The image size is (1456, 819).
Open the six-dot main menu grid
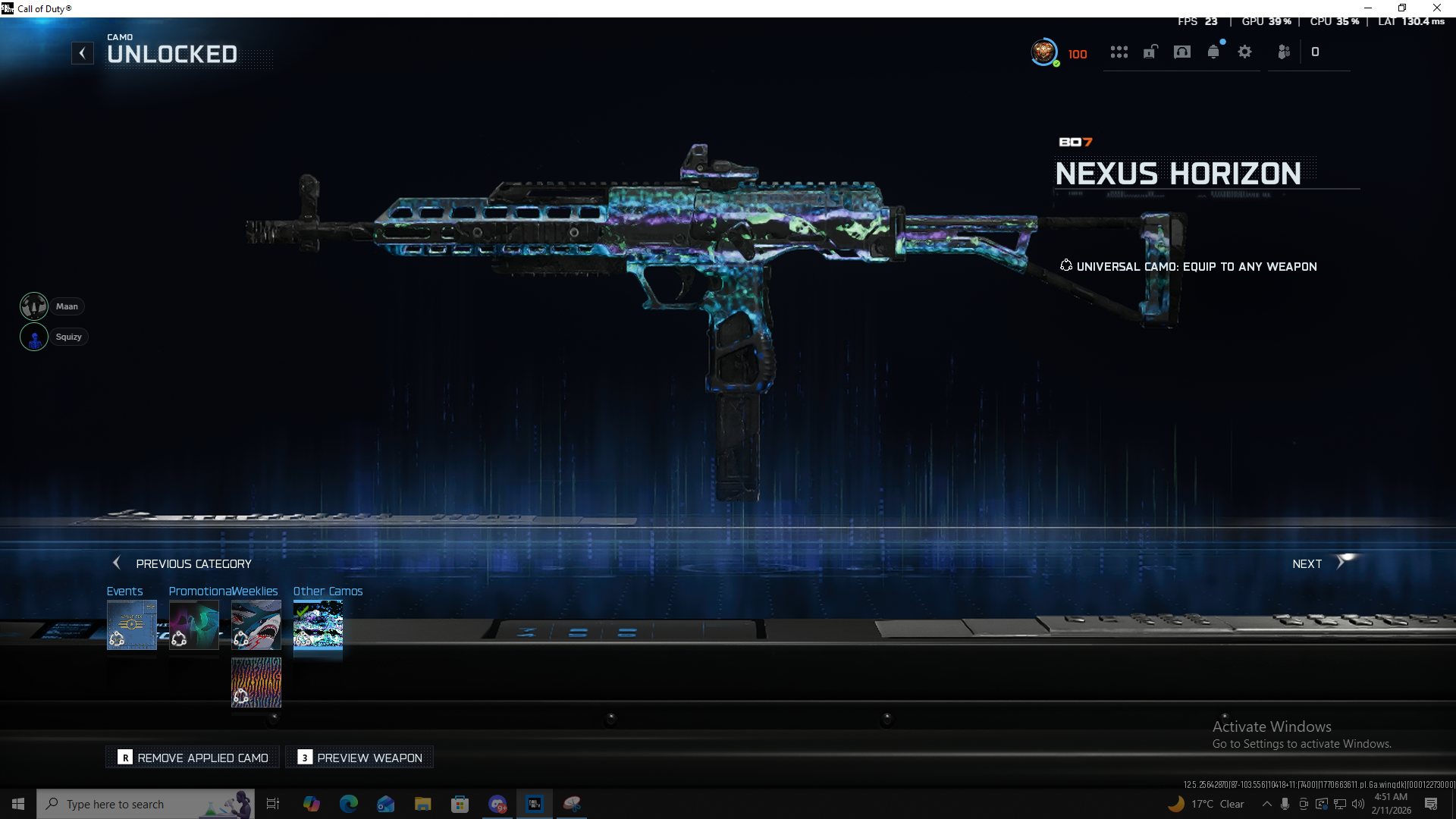(x=1119, y=52)
